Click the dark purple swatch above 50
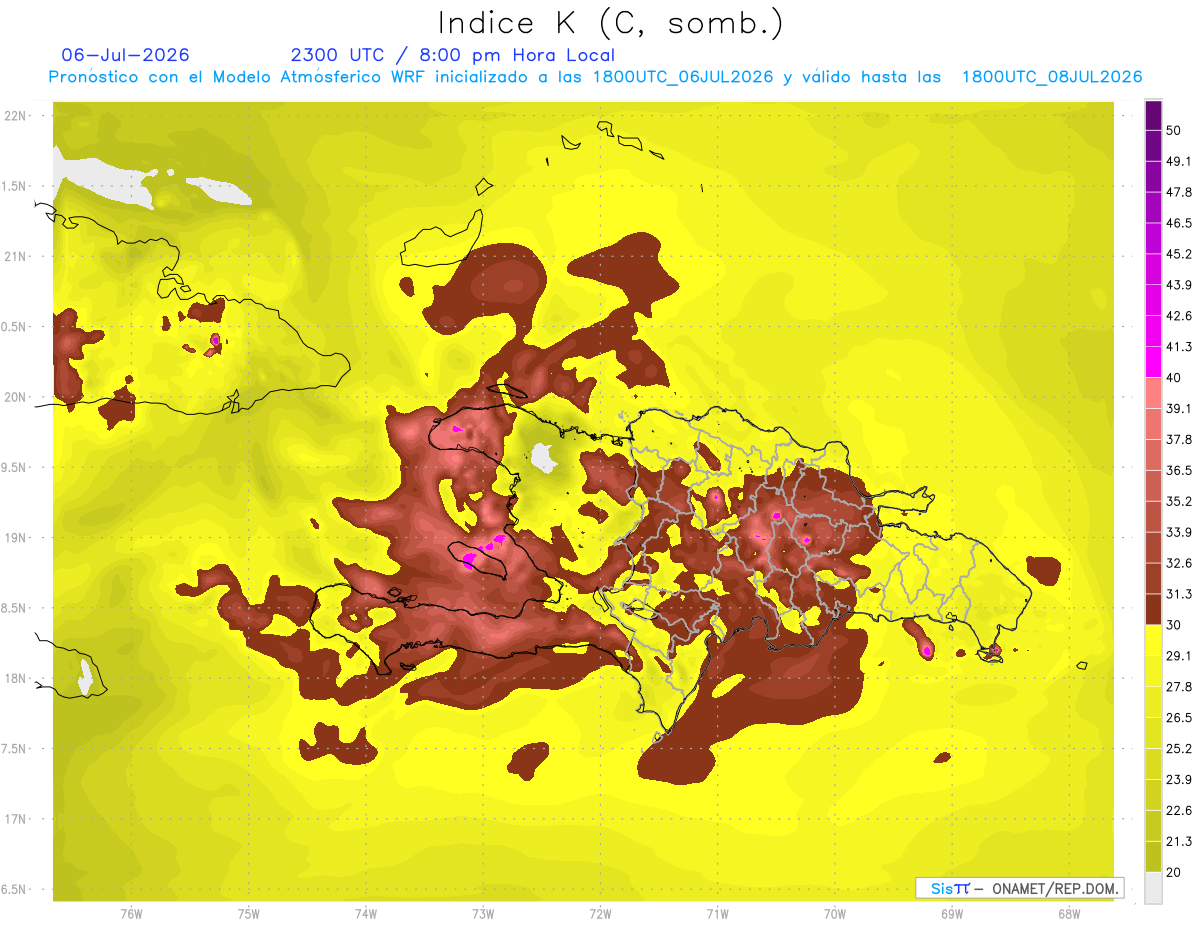 [1153, 113]
